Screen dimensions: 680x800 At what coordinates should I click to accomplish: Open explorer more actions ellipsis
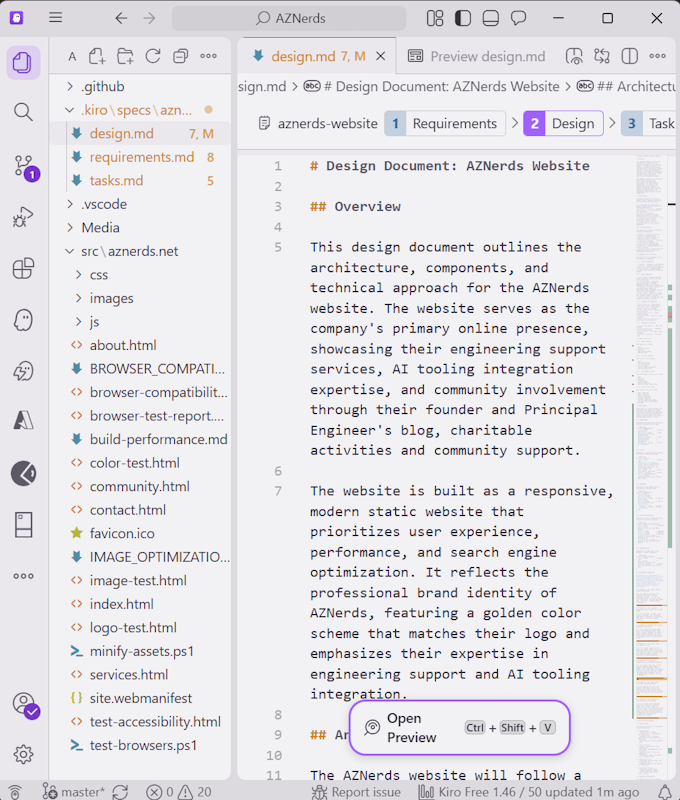pyautogui.click(x=208, y=56)
